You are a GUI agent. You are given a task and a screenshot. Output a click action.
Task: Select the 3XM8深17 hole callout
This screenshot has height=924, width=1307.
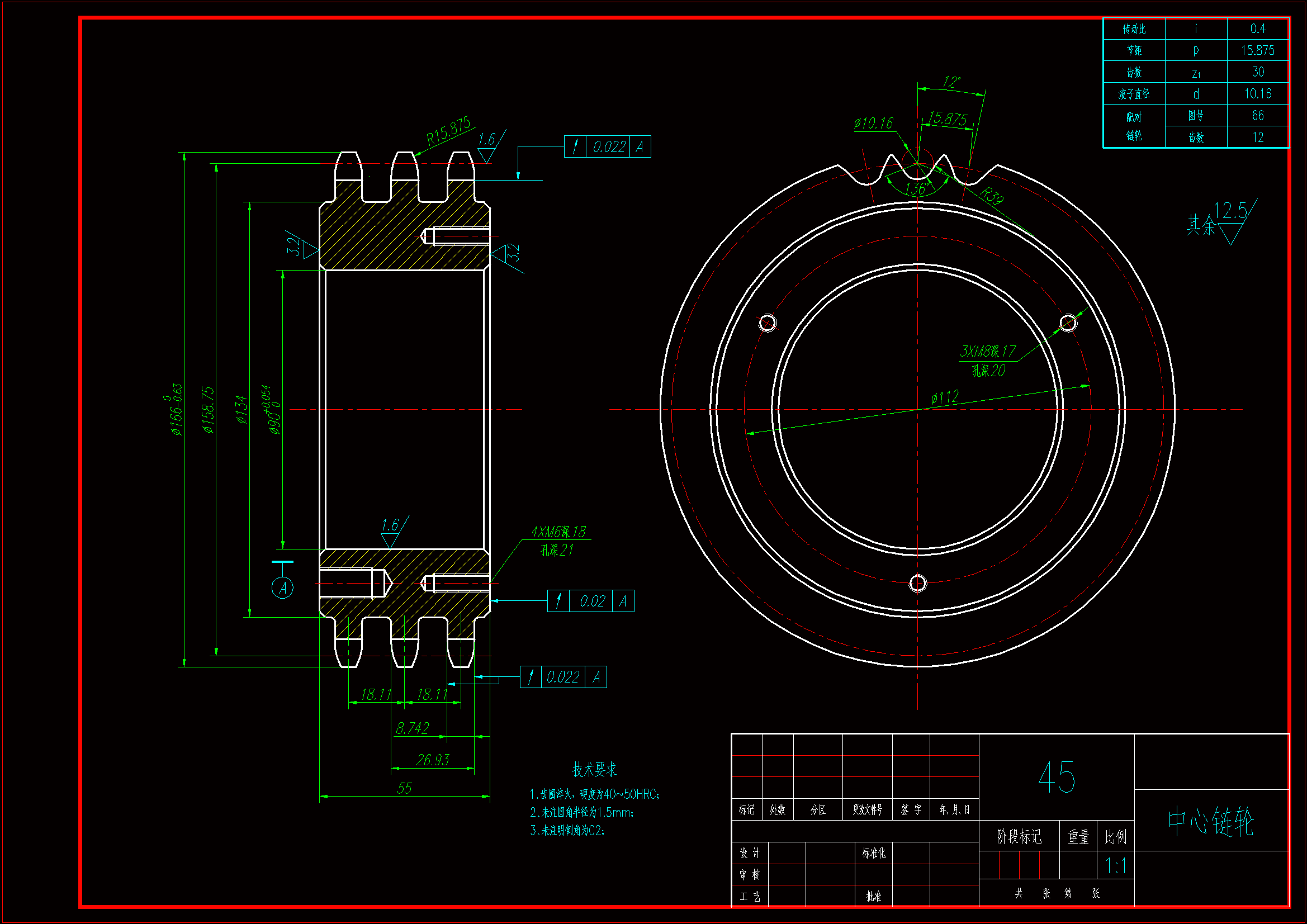[x=988, y=351]
